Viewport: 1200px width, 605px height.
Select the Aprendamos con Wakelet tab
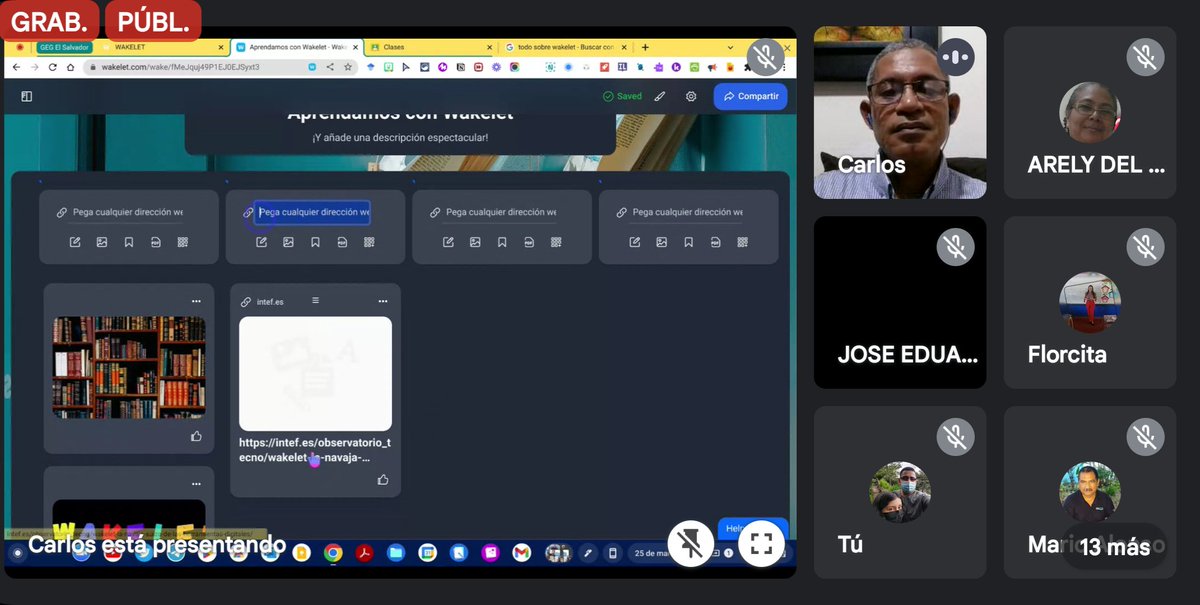(297, 47)
